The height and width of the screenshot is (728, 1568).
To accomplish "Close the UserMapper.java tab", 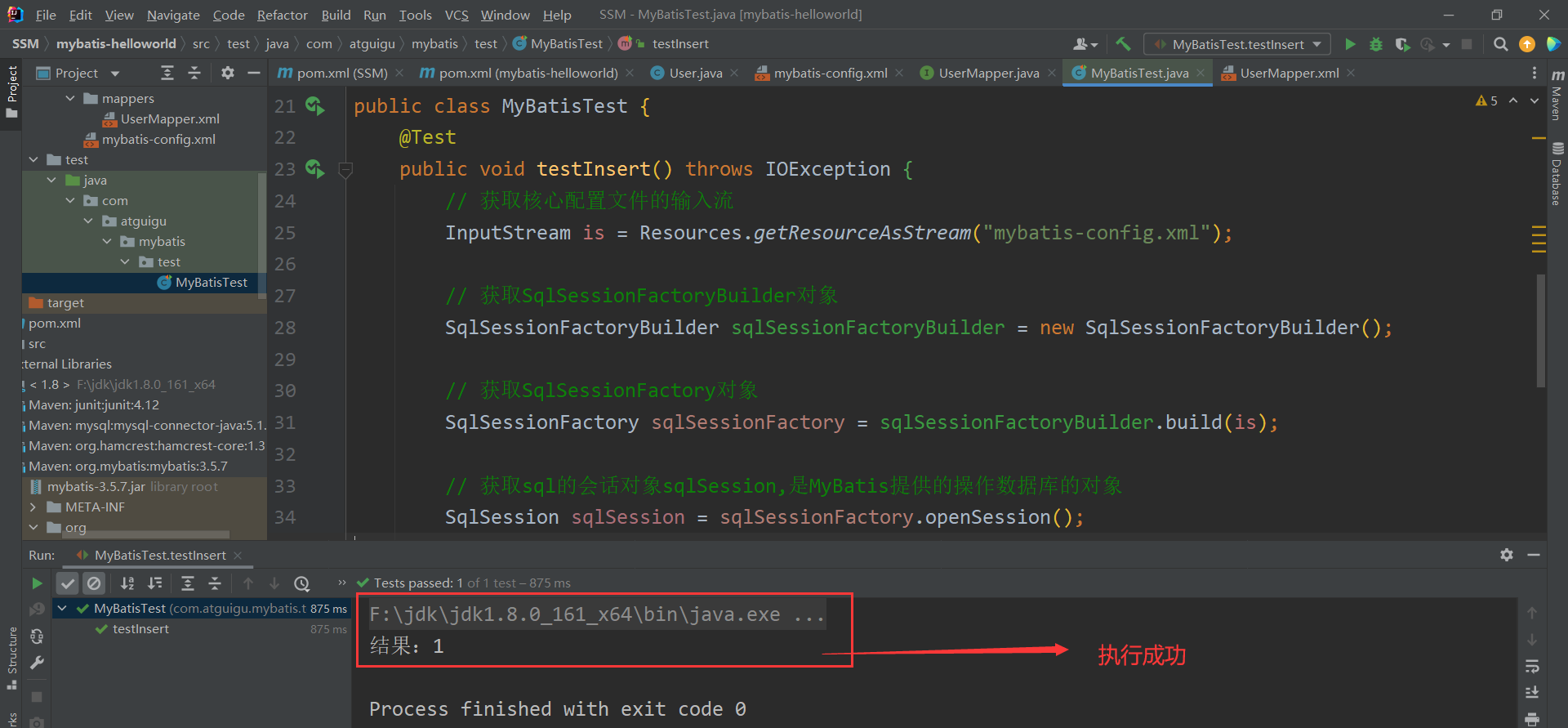I will (1052, 73).
